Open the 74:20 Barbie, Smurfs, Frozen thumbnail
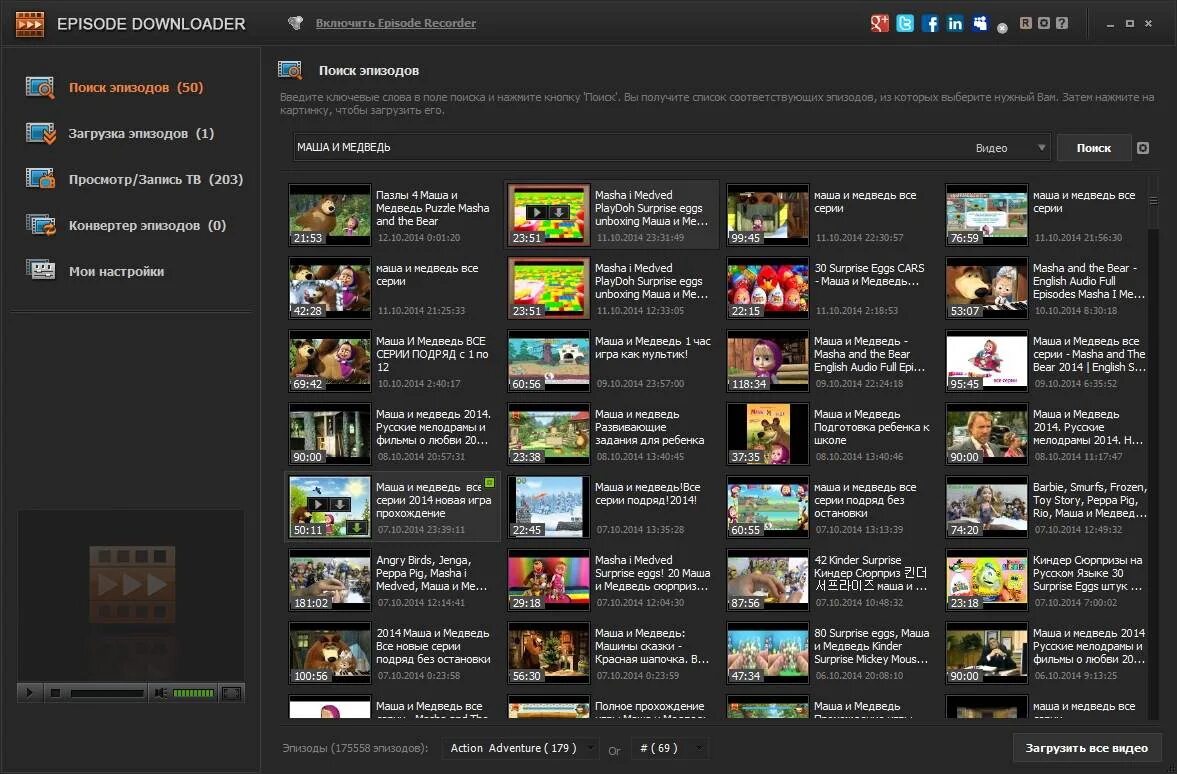Image resolution: width=1177 pixels, height=774 pixels. point(986,507)
